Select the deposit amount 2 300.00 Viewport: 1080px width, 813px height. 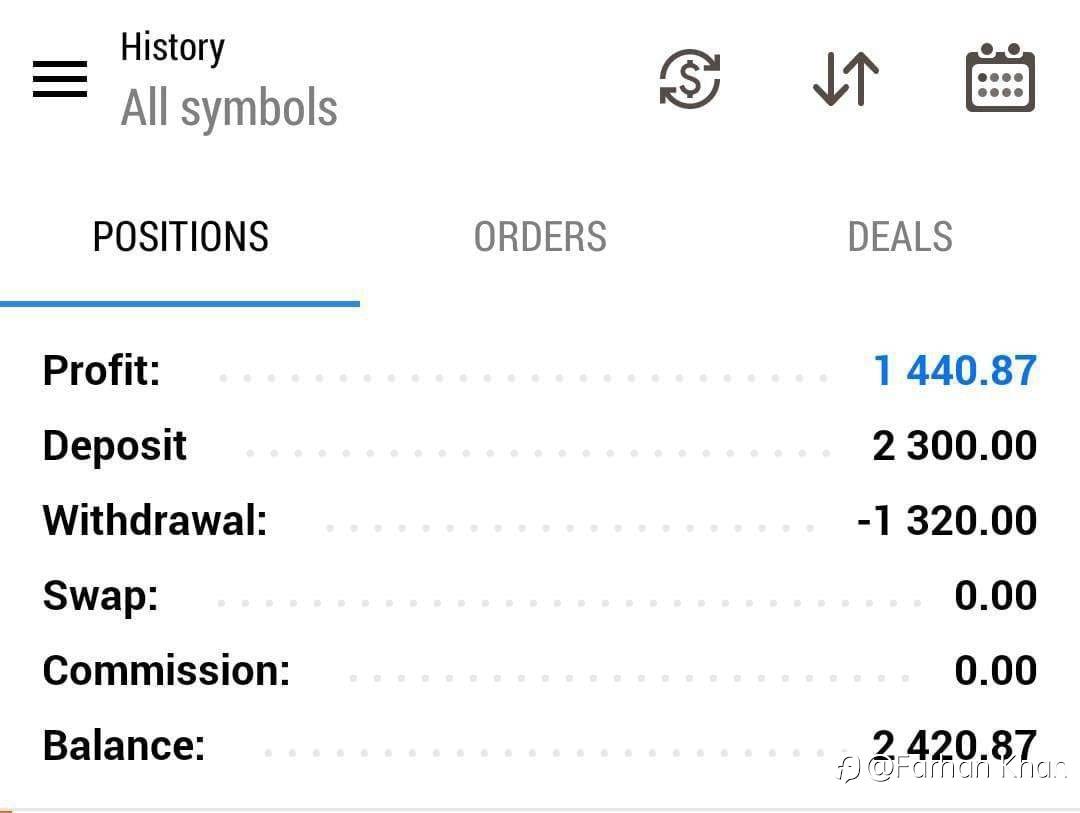coord(954,446)
